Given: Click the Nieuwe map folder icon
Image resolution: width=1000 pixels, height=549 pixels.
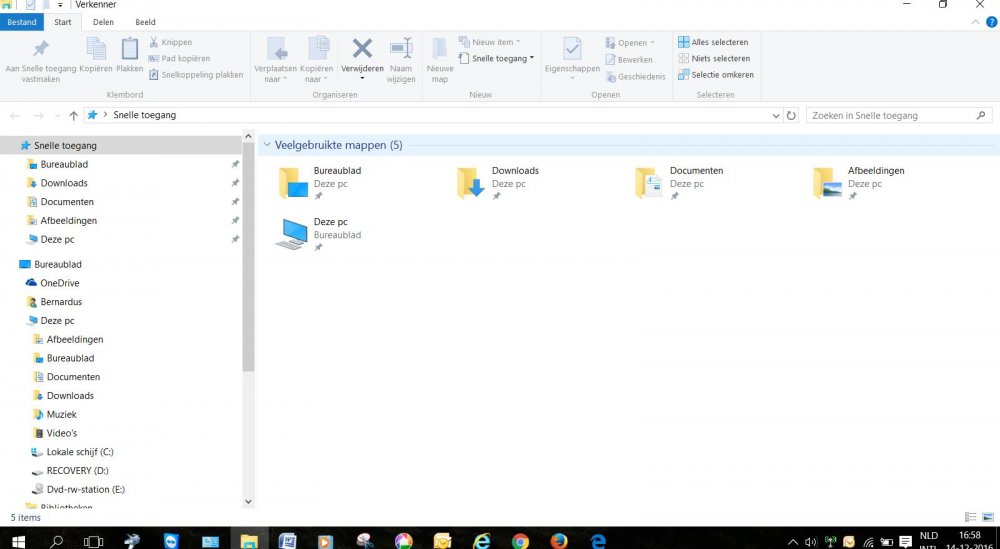Looking at the screenshot, I should coord(440,49).
